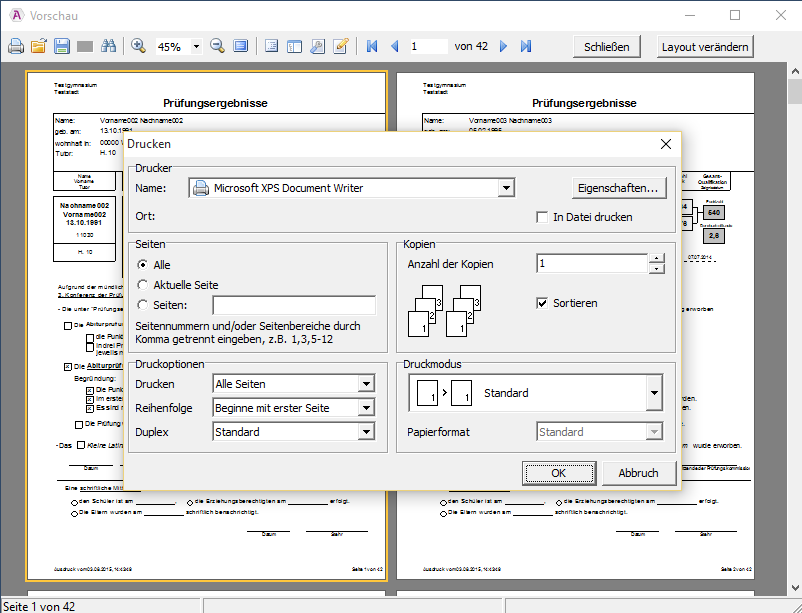The image size is (802, 613).
Task: Select the 'Aktuelle Seite' radio button
Action: click(144, 285)
